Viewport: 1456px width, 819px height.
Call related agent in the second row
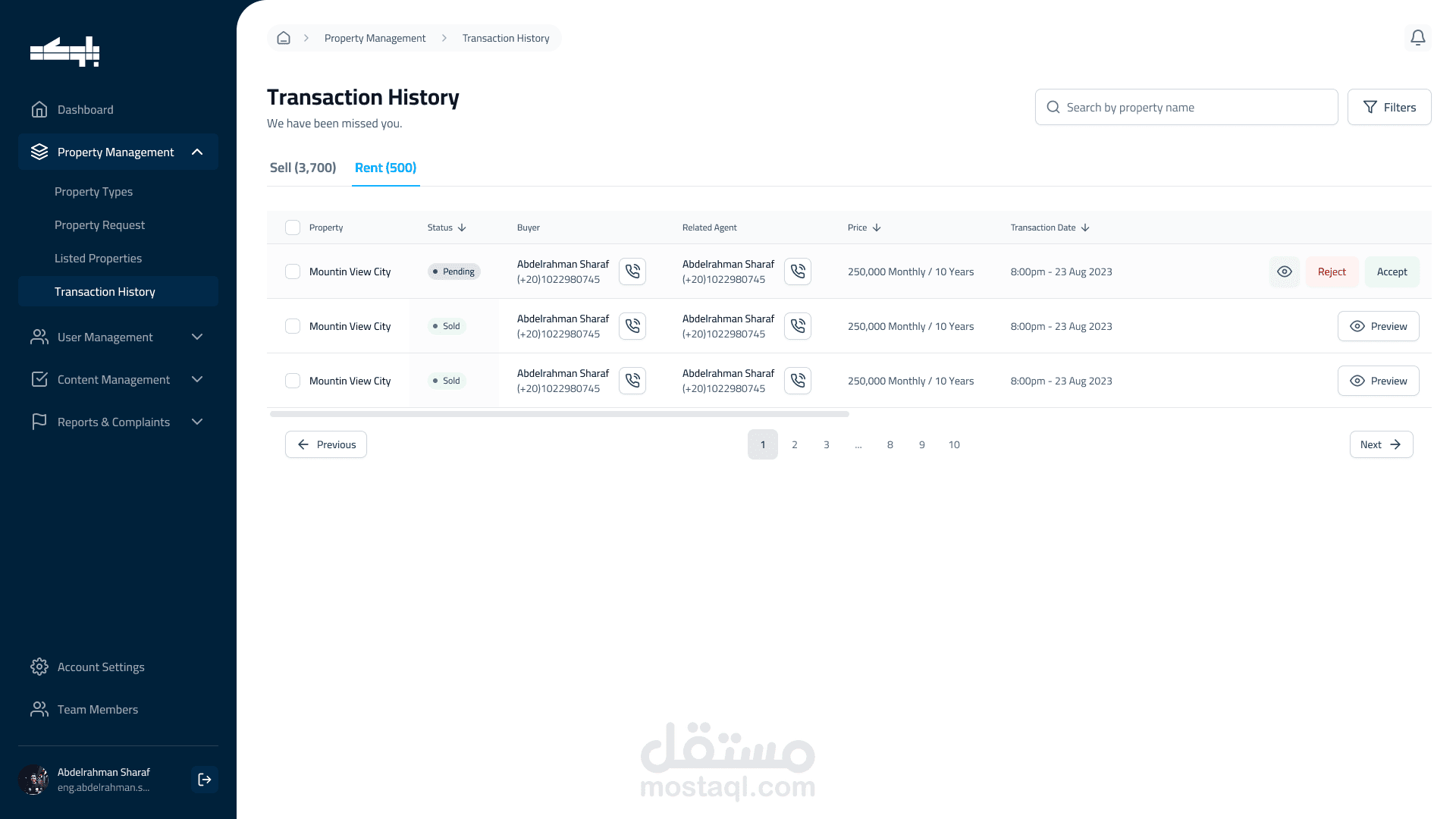point(798,326)
